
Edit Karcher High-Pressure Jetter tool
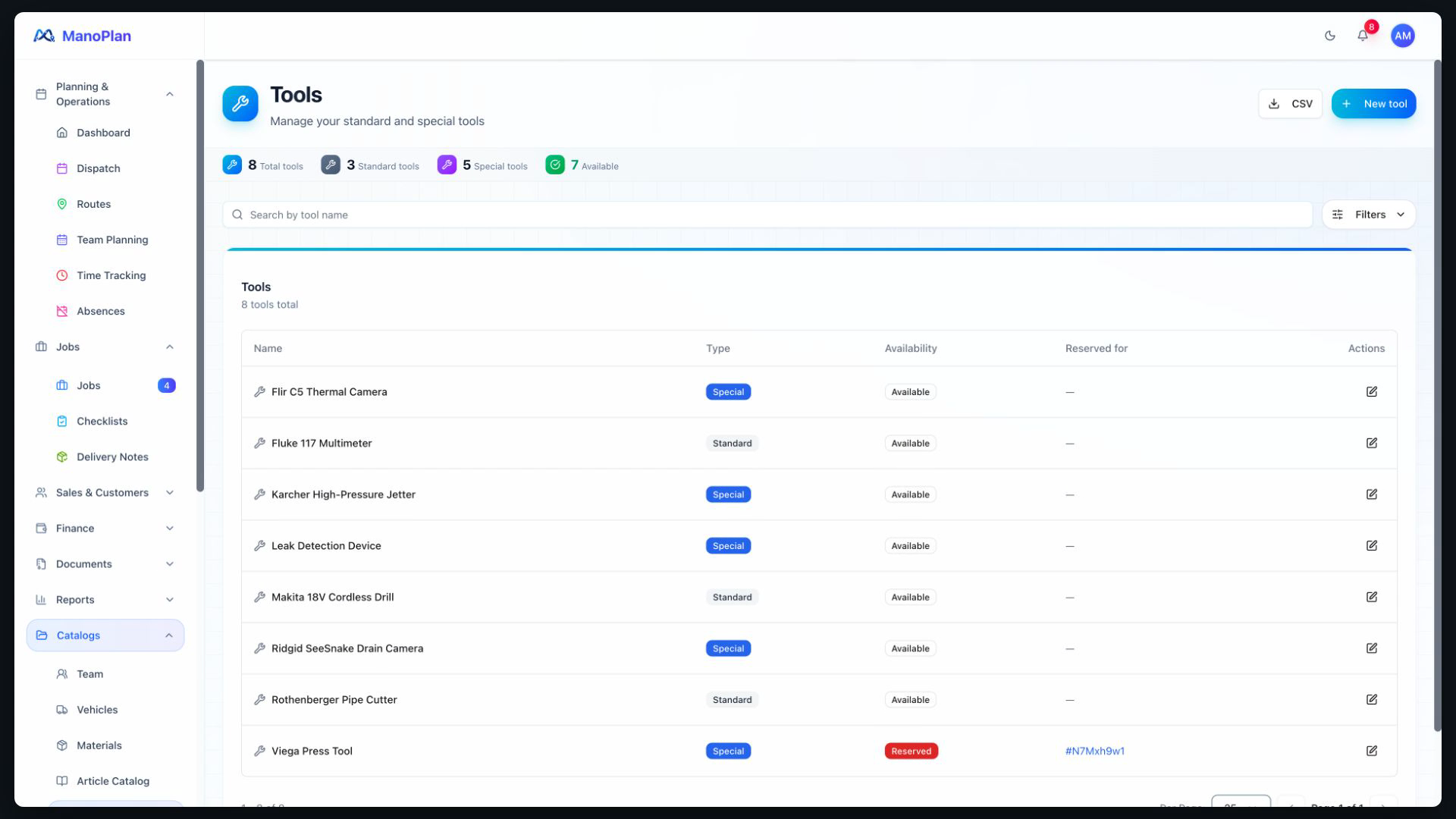coord(1371,494)
